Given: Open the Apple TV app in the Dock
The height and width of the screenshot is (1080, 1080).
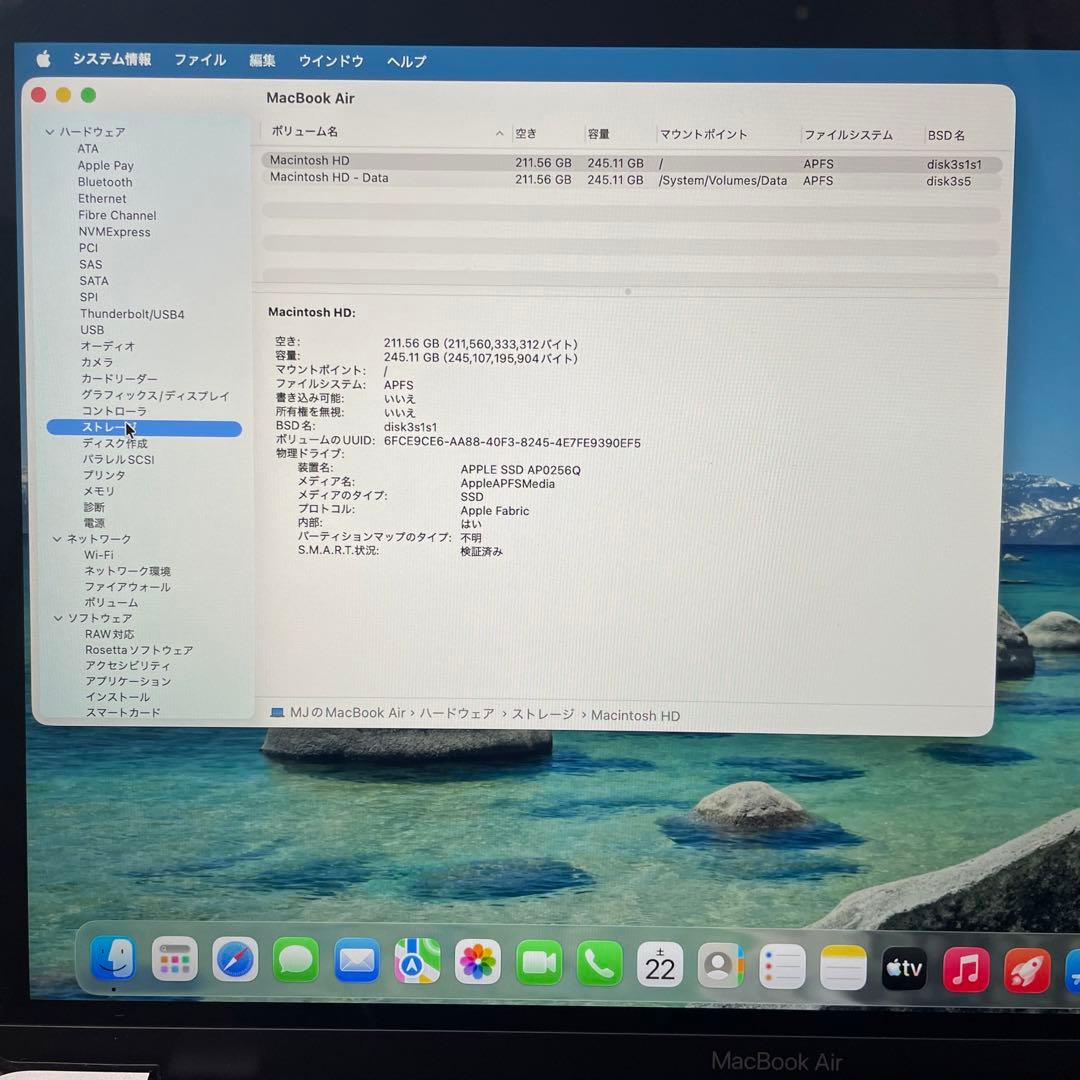Looking at the screenshot, I should coord(902,968).
